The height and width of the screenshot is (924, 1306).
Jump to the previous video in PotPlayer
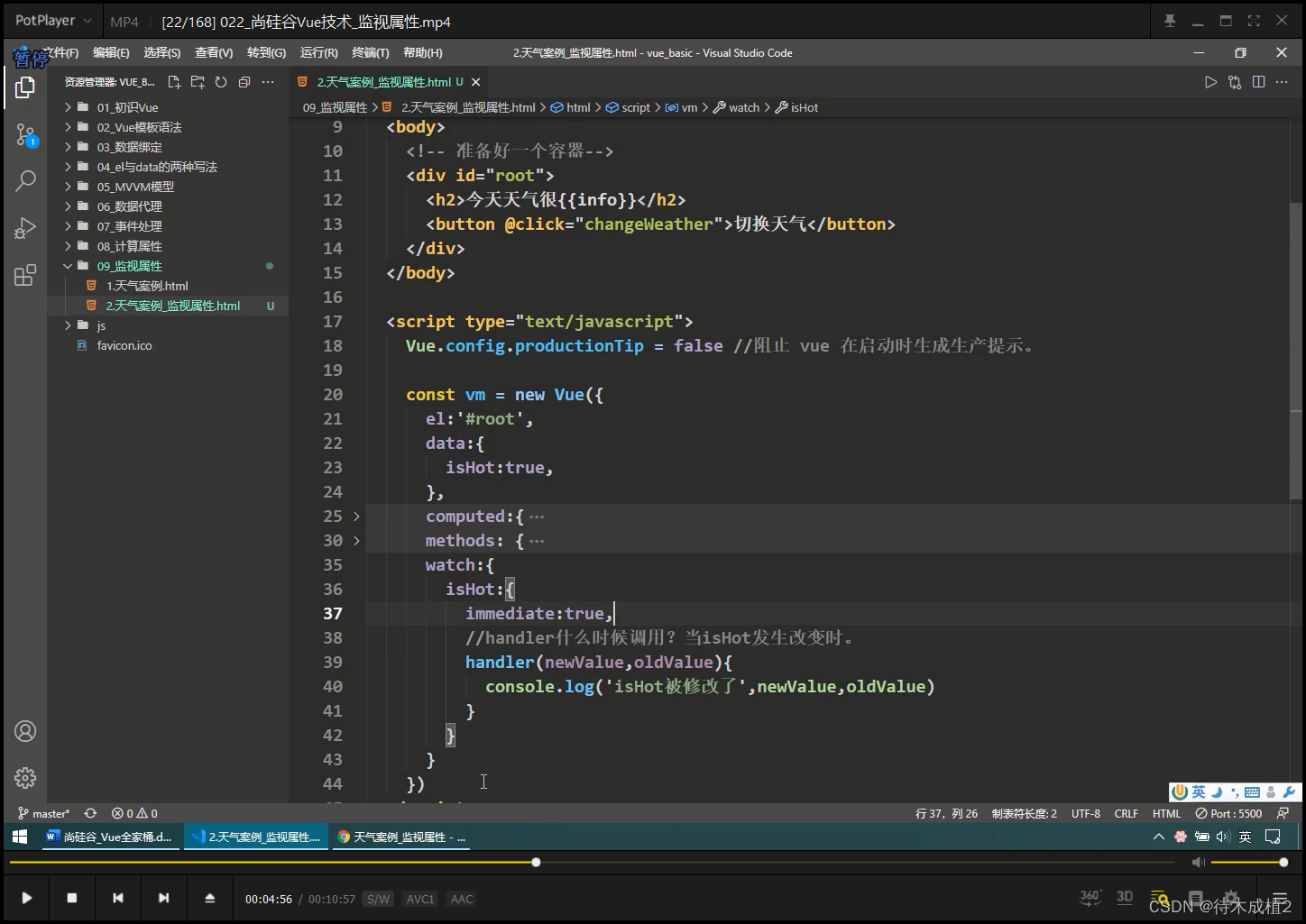118,898
